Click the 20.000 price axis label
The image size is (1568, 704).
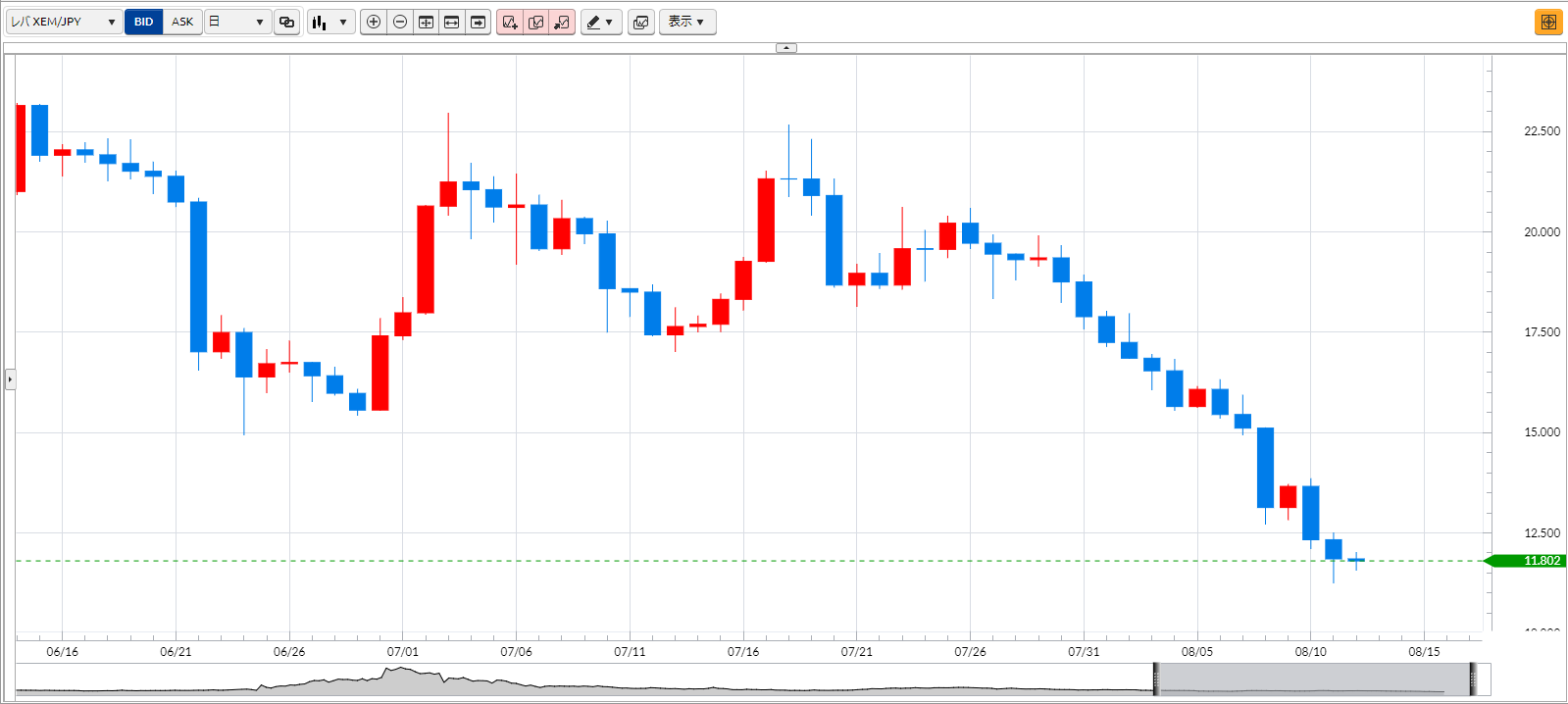1542,231
